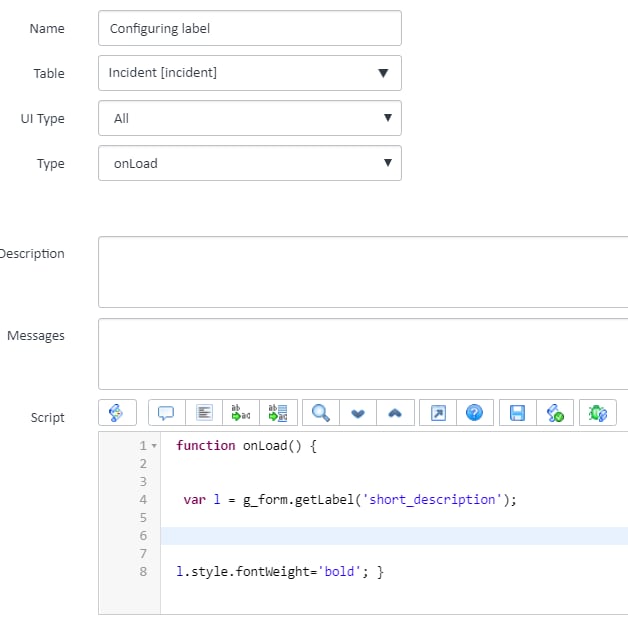Open script search with magnifier icon
628x623 pixels.
(320, 412)
